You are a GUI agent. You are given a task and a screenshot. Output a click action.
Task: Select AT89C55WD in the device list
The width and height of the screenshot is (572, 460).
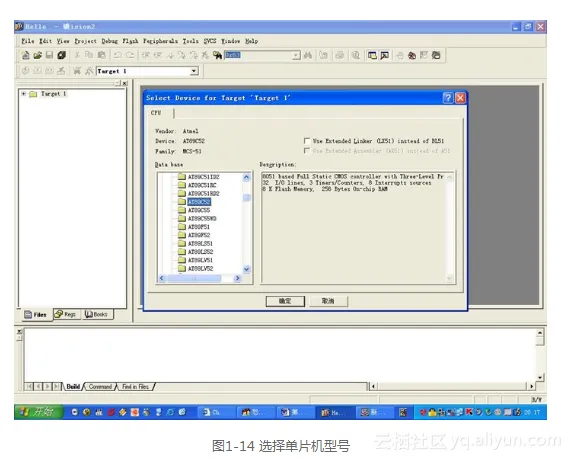click(202, 219)
